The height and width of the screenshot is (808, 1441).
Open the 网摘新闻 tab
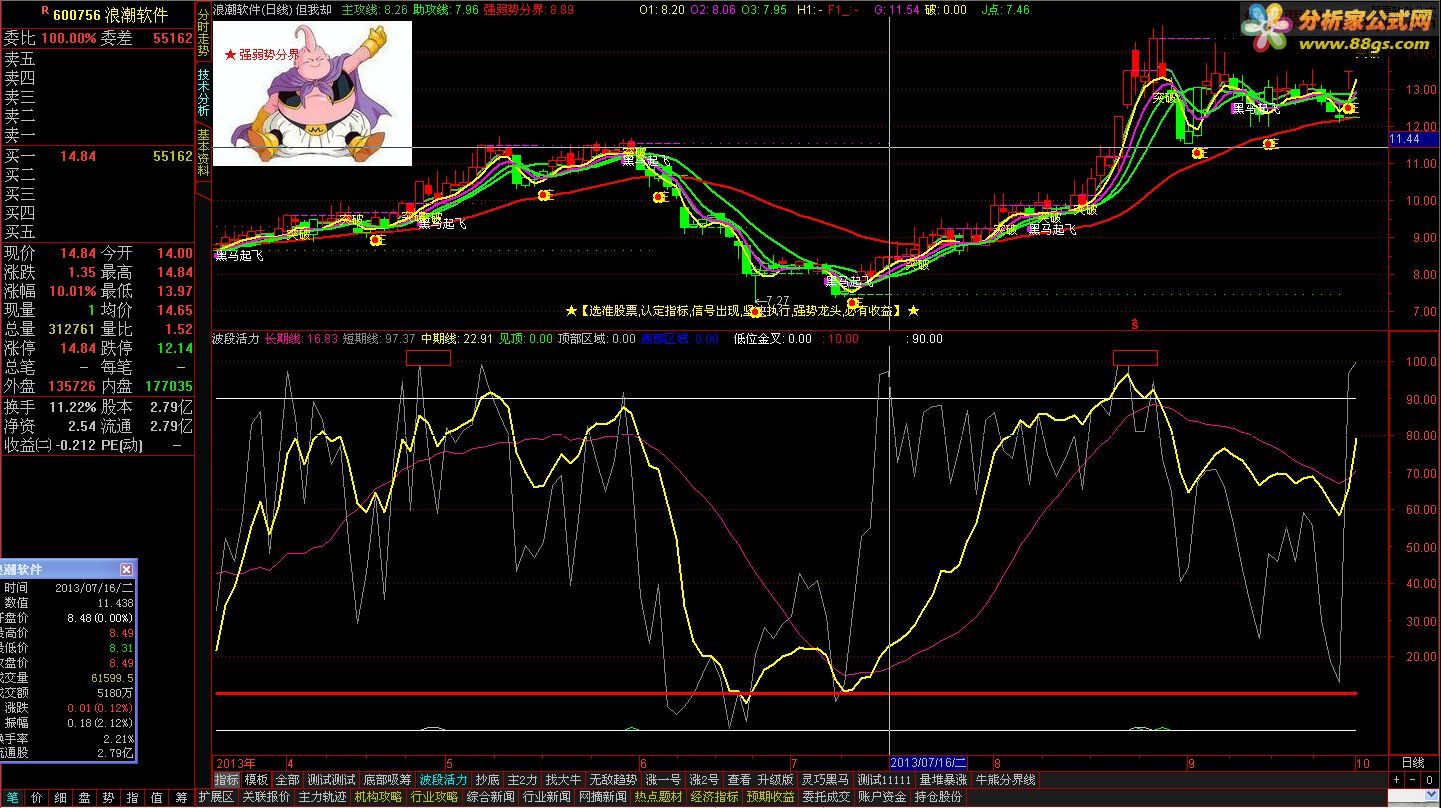coord(602,797)
